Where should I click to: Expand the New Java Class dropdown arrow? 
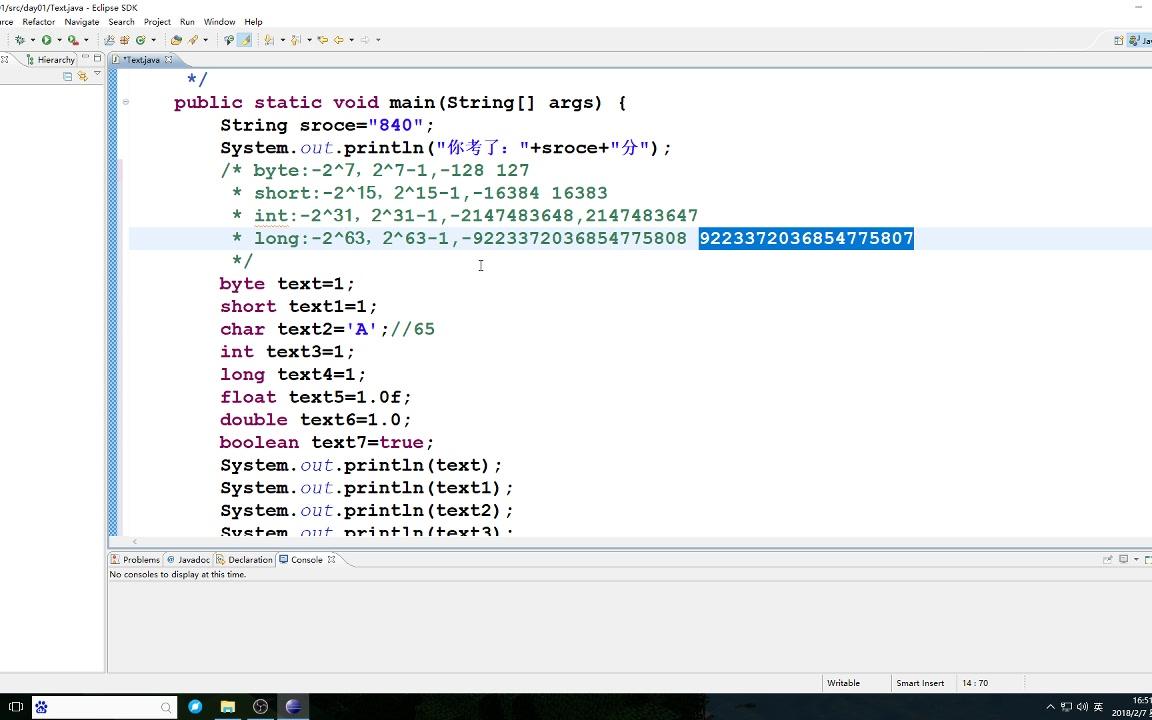(x=153, y=40)
